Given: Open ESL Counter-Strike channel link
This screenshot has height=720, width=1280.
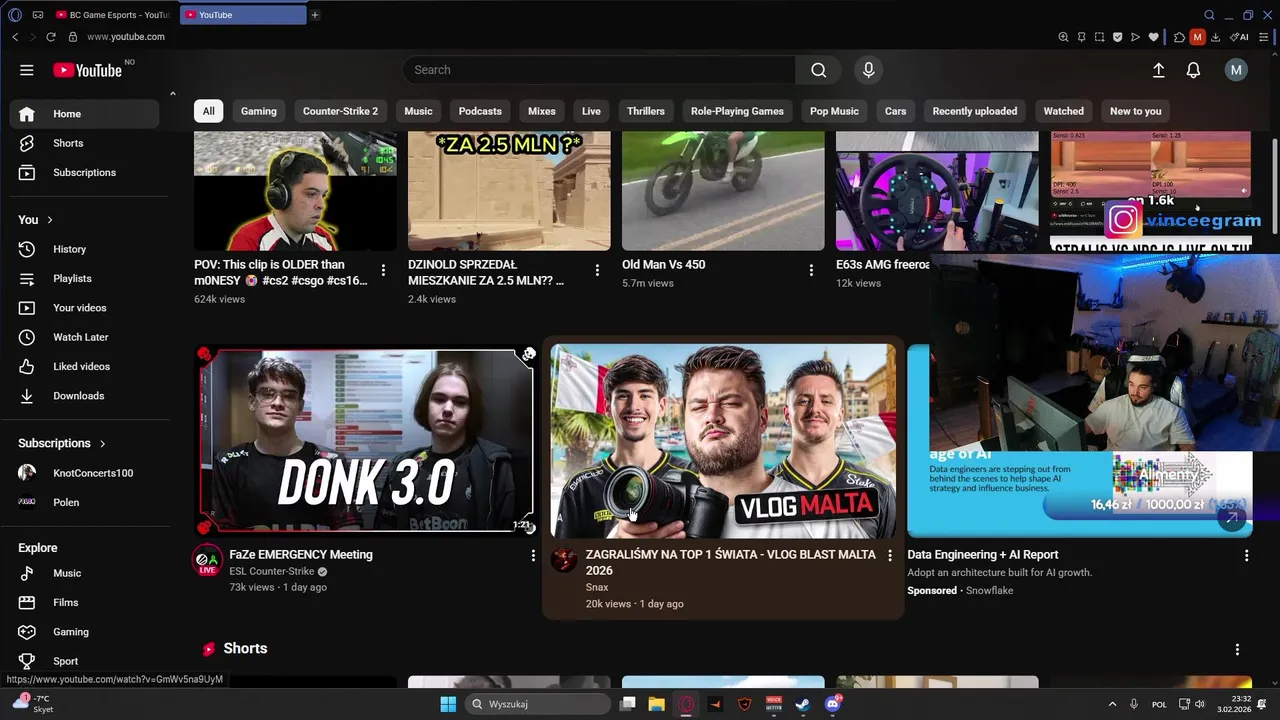Looking at the screenshot, I should click(271, 571).
